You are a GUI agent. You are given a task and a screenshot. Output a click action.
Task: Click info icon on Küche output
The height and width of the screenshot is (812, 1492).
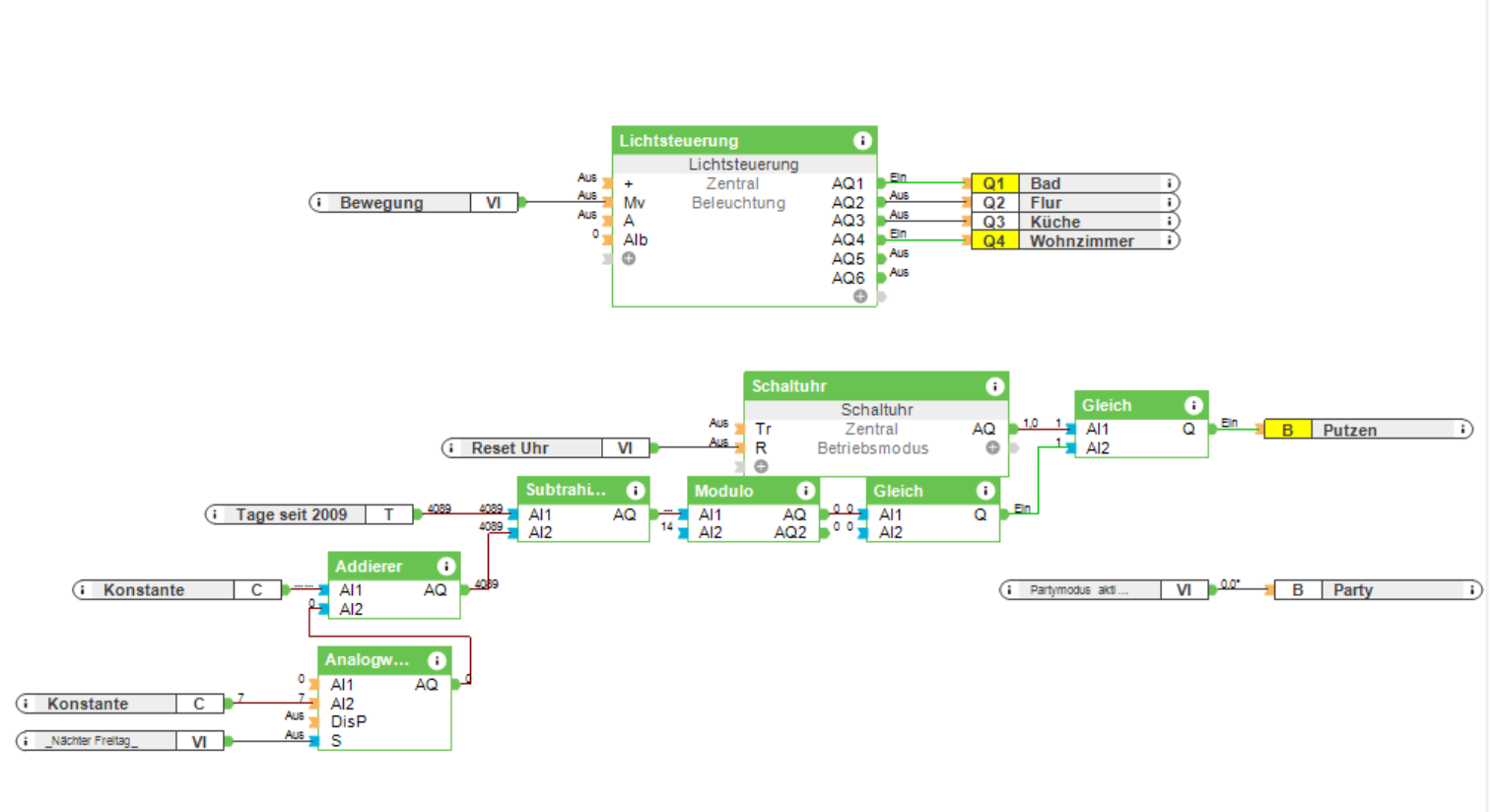pos(1169,222)
